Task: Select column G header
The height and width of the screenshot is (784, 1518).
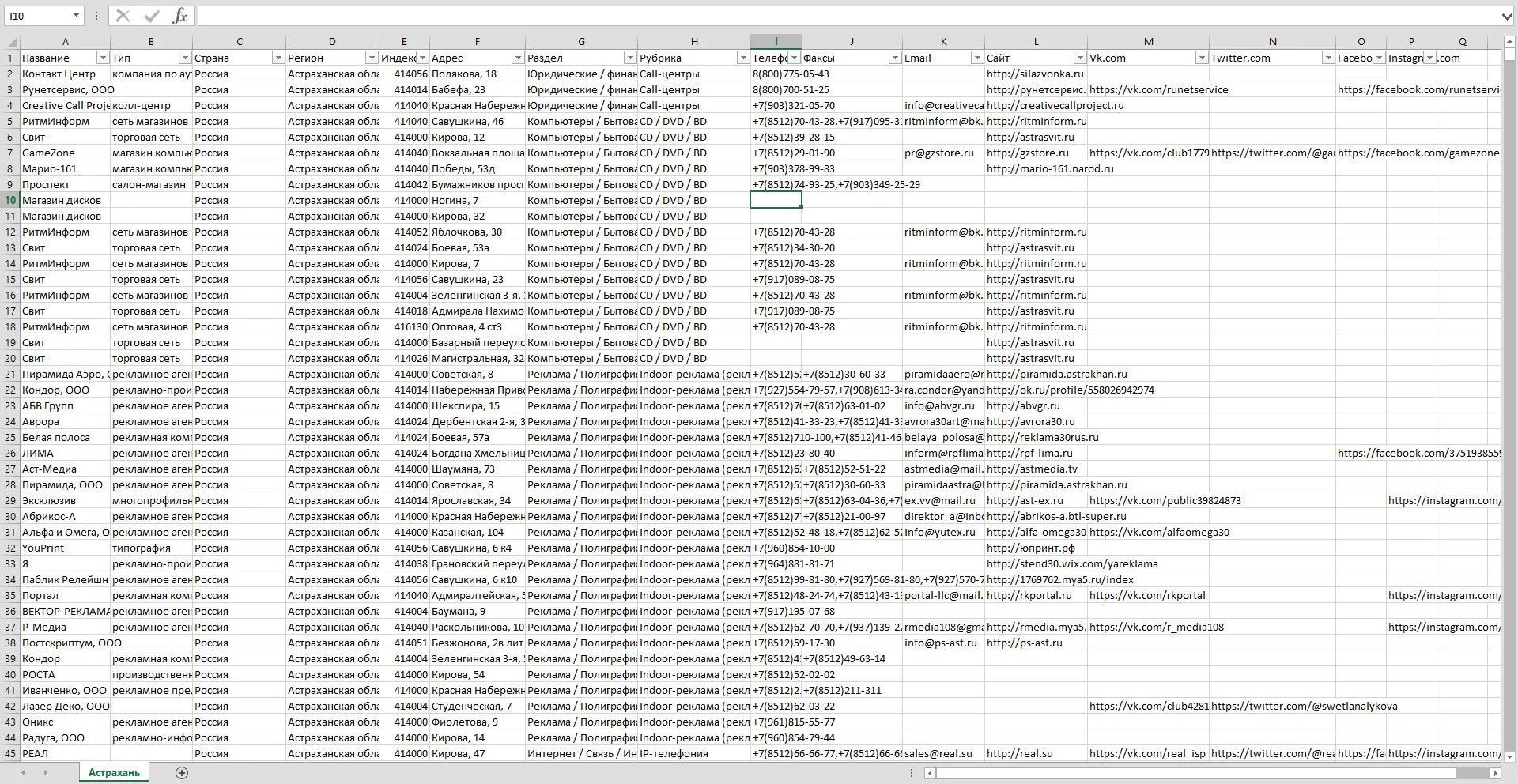Action: [x=581, y=41]
